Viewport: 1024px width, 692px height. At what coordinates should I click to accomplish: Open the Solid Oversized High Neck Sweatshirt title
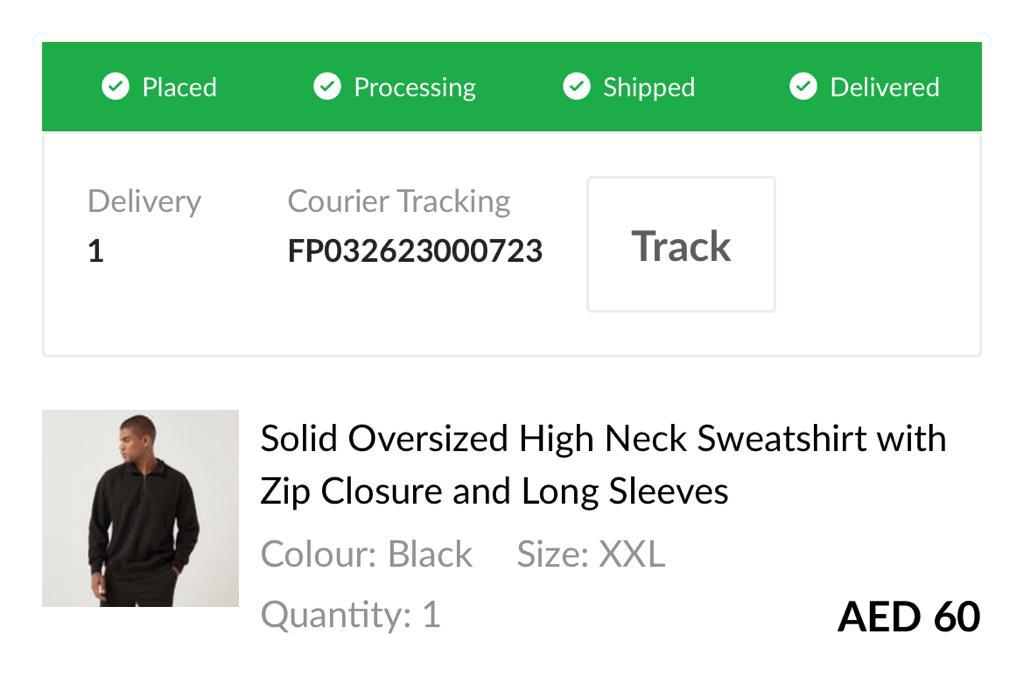coord(603,464)
